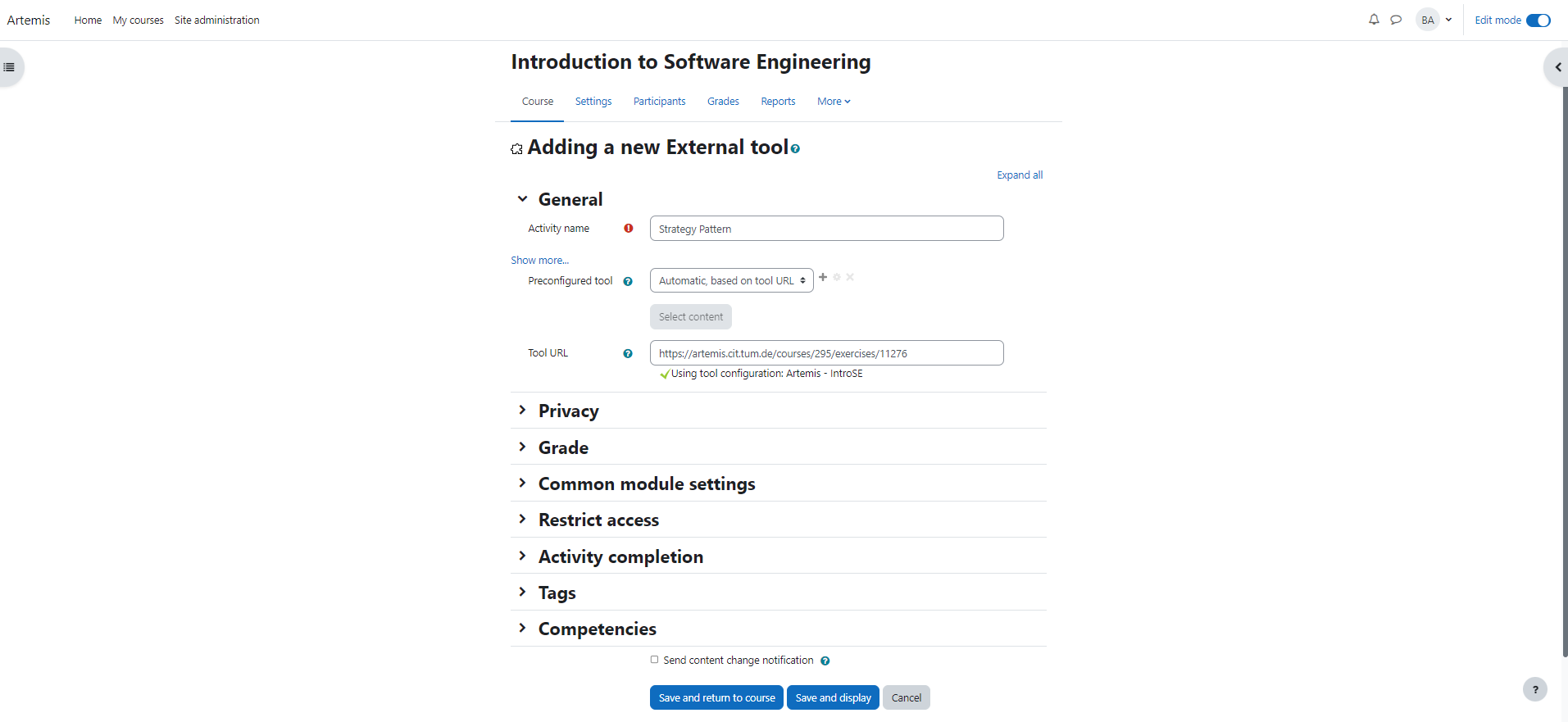Open the Preconfigured tool dropdown
The width and height of the screenshot is (1568, 722).
731,280
